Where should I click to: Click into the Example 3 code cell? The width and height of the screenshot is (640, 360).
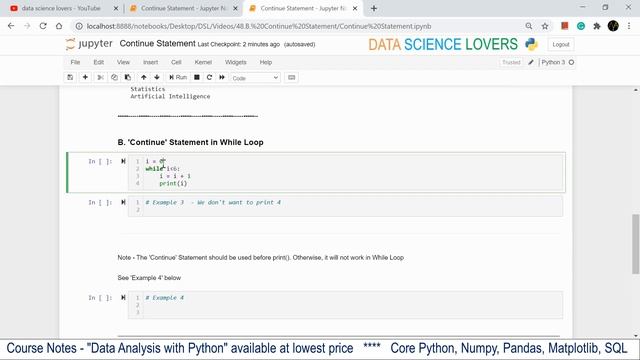tap(345, 206)
